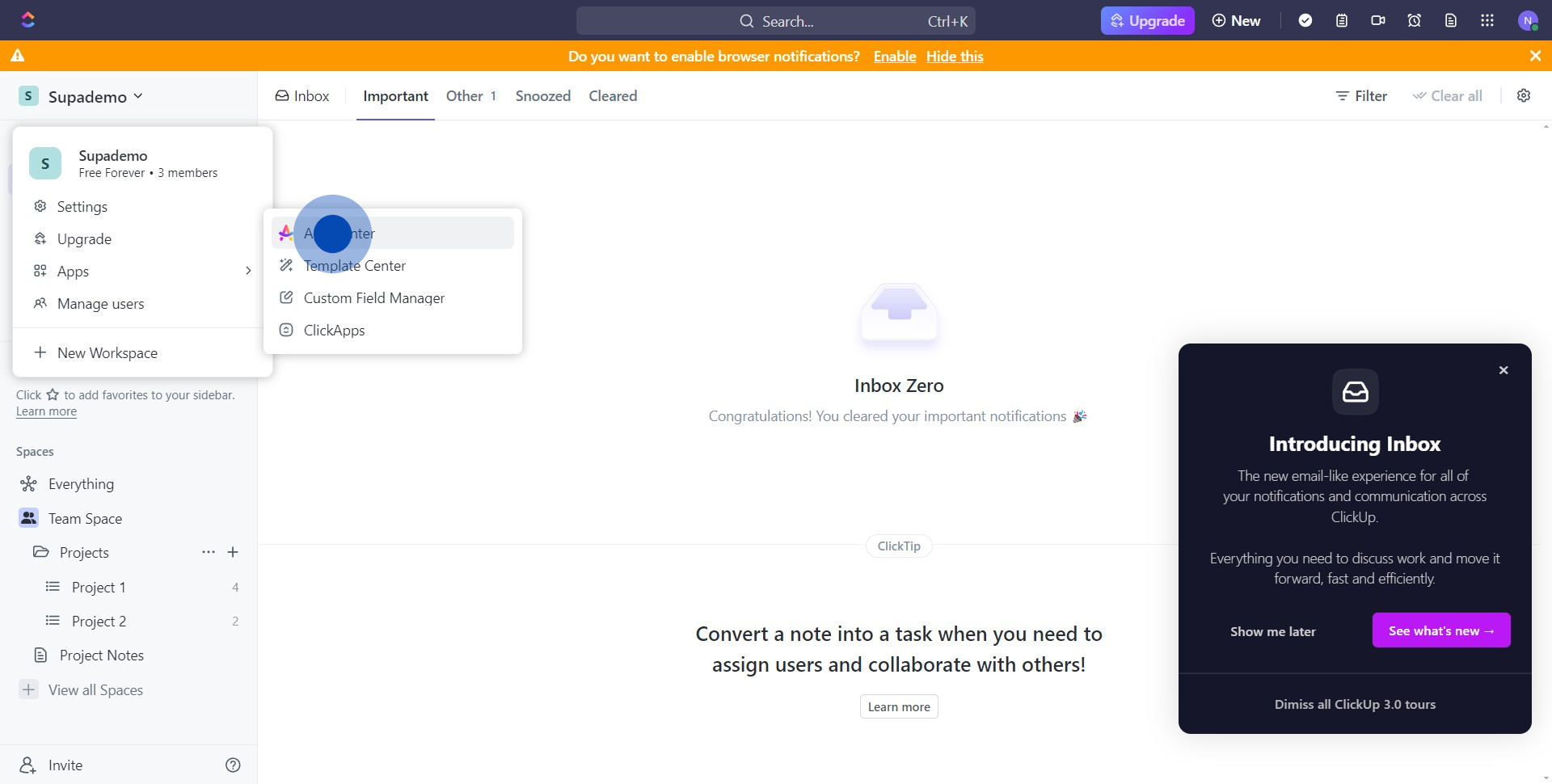Expand the Apps submenu
1552x784 pixels.
141,272
